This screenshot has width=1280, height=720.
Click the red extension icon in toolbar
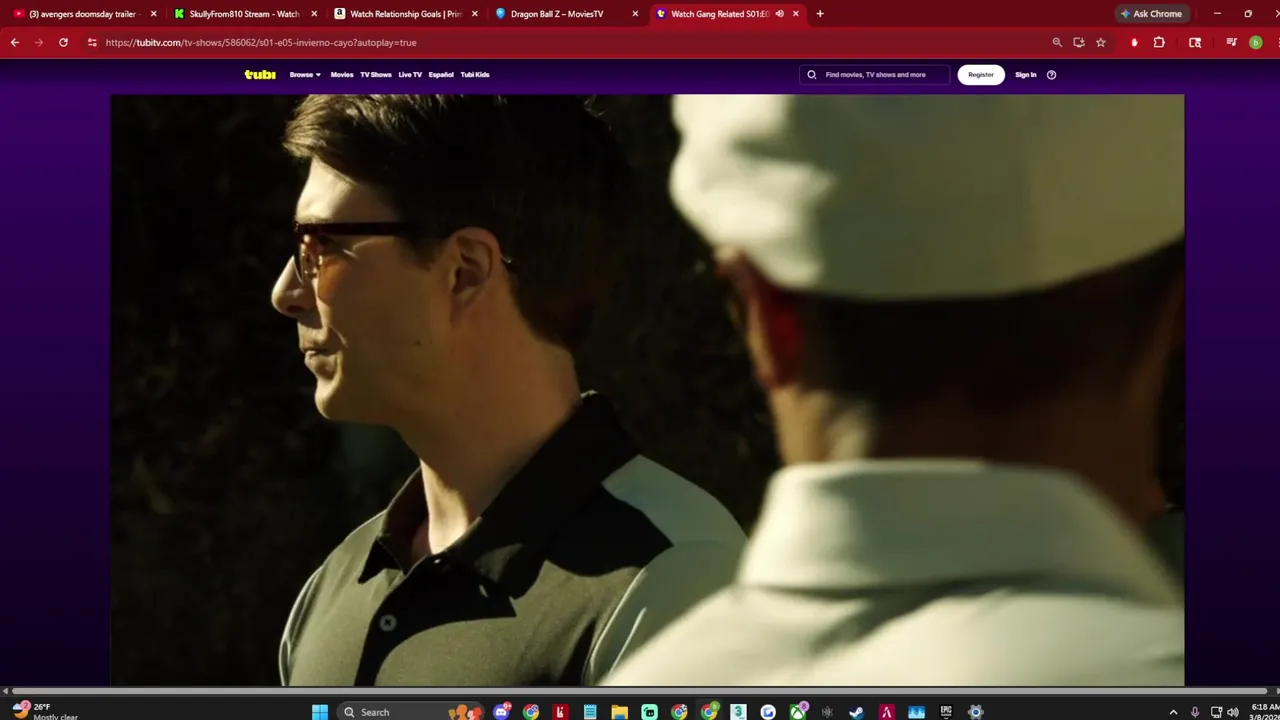click(x=1134, y=43)
